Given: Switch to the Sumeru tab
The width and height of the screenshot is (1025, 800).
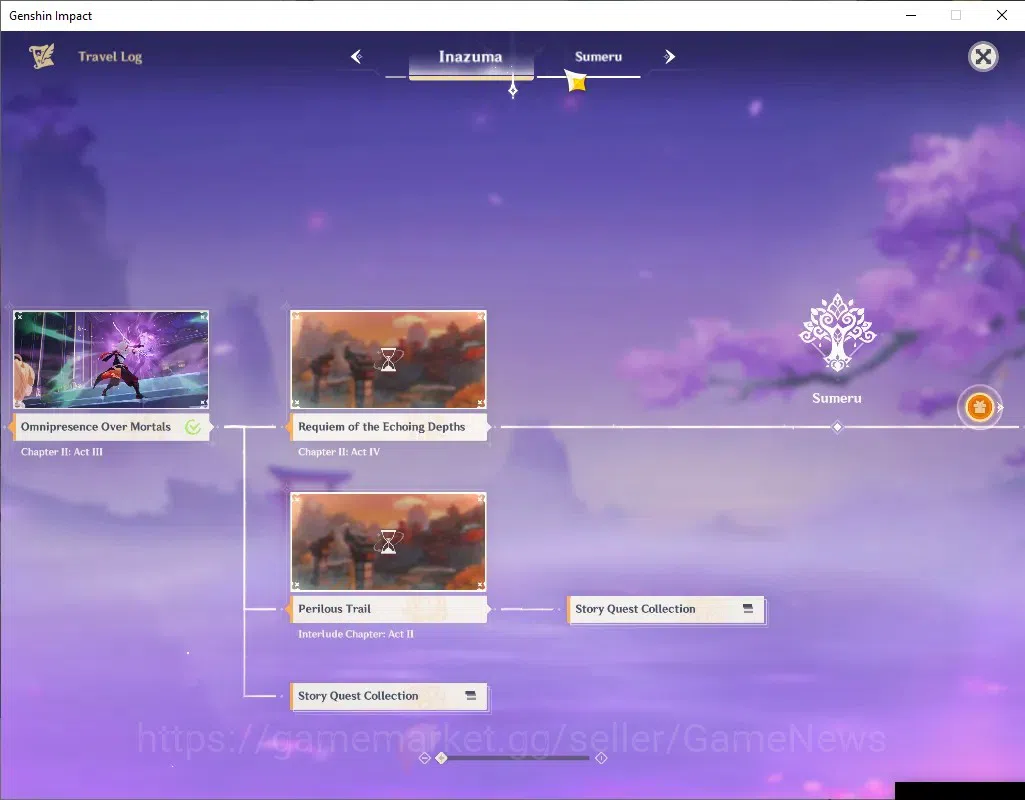Looking at the screenshot, I should click(x=598, y=57).
